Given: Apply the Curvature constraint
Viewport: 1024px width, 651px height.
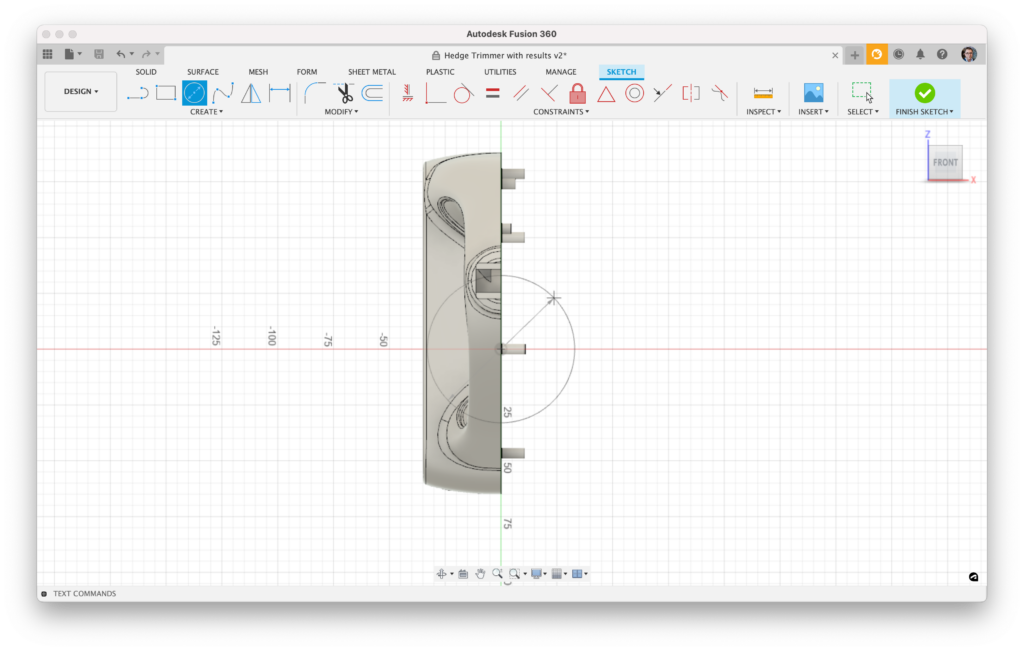Looking at the screenshot, I should point(720,93).
